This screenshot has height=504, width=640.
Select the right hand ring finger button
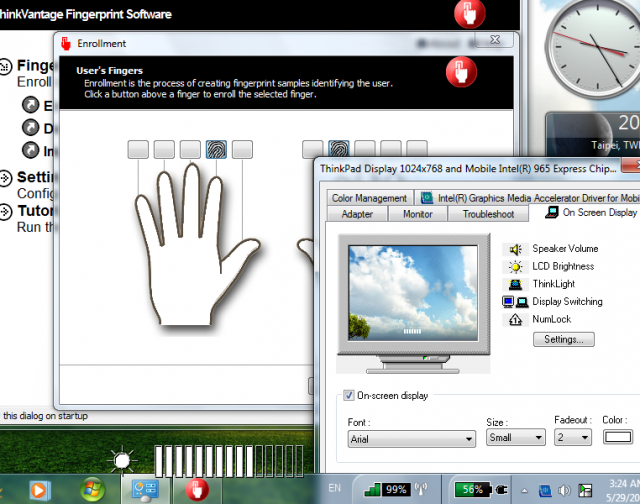391,149
